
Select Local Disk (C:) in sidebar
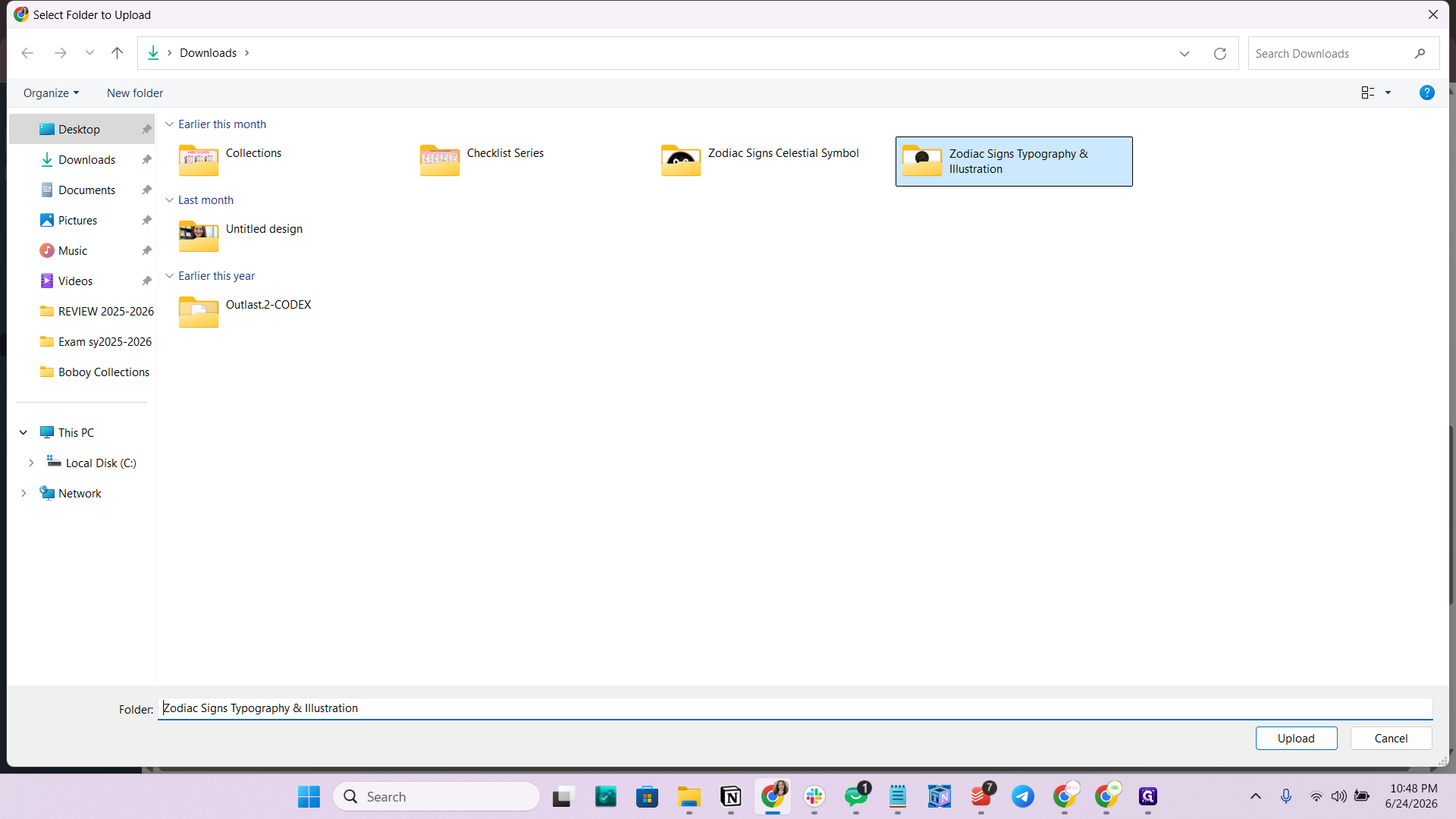point(92,463)
